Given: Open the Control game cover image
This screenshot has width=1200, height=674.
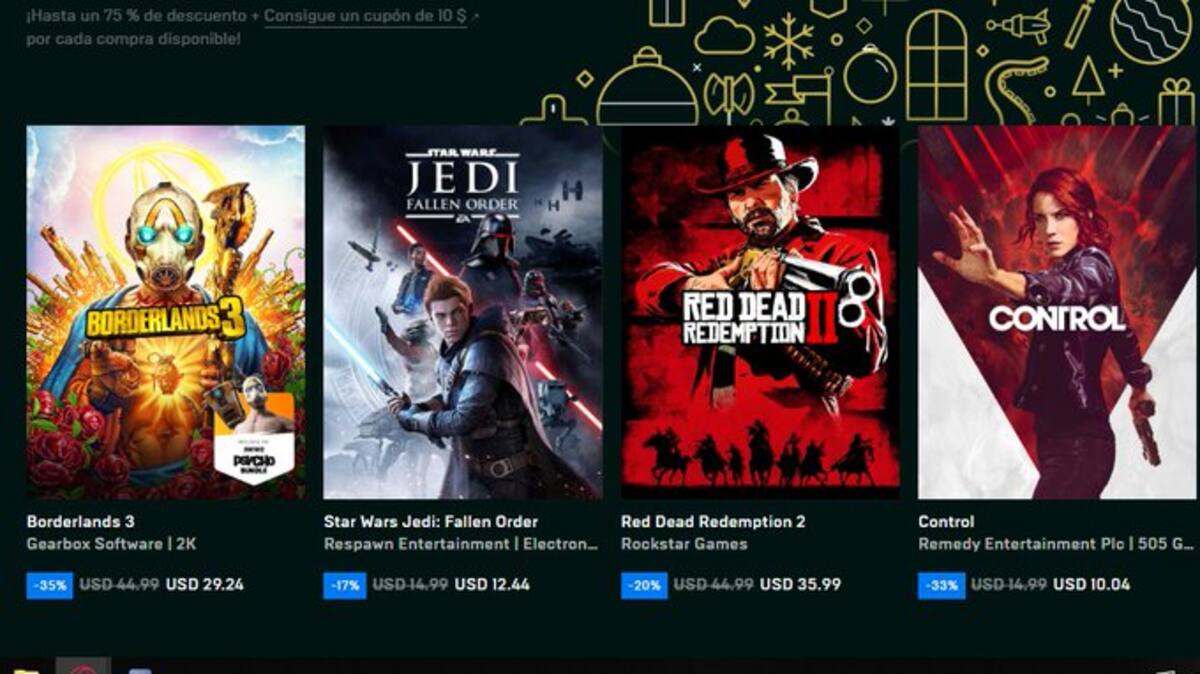Looking at the screenshot, I should (1057, 312).
